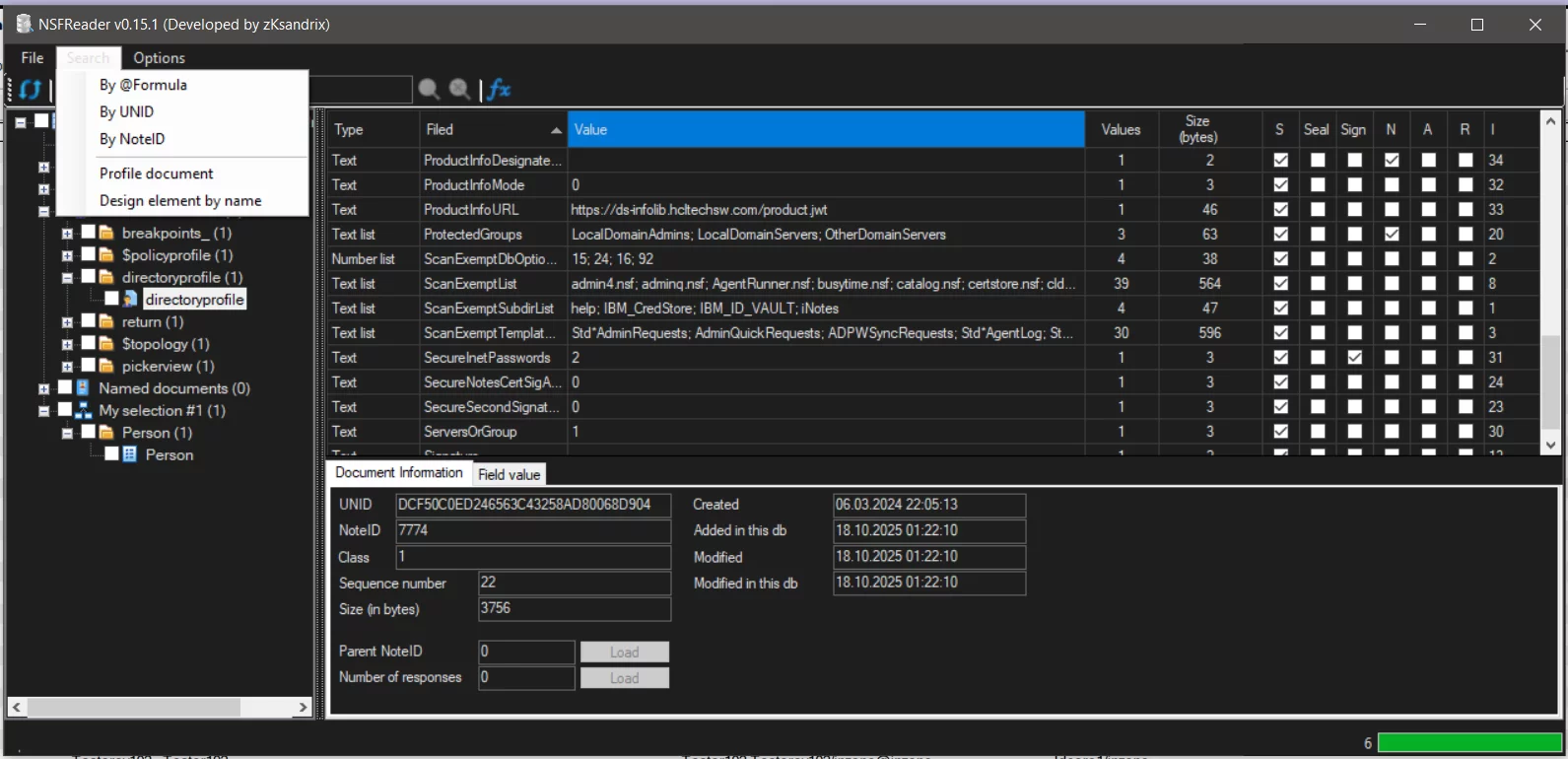Open the Options menu
Image resolution: width=1568 pixels, height=759 pixels.
pos(159,58)
